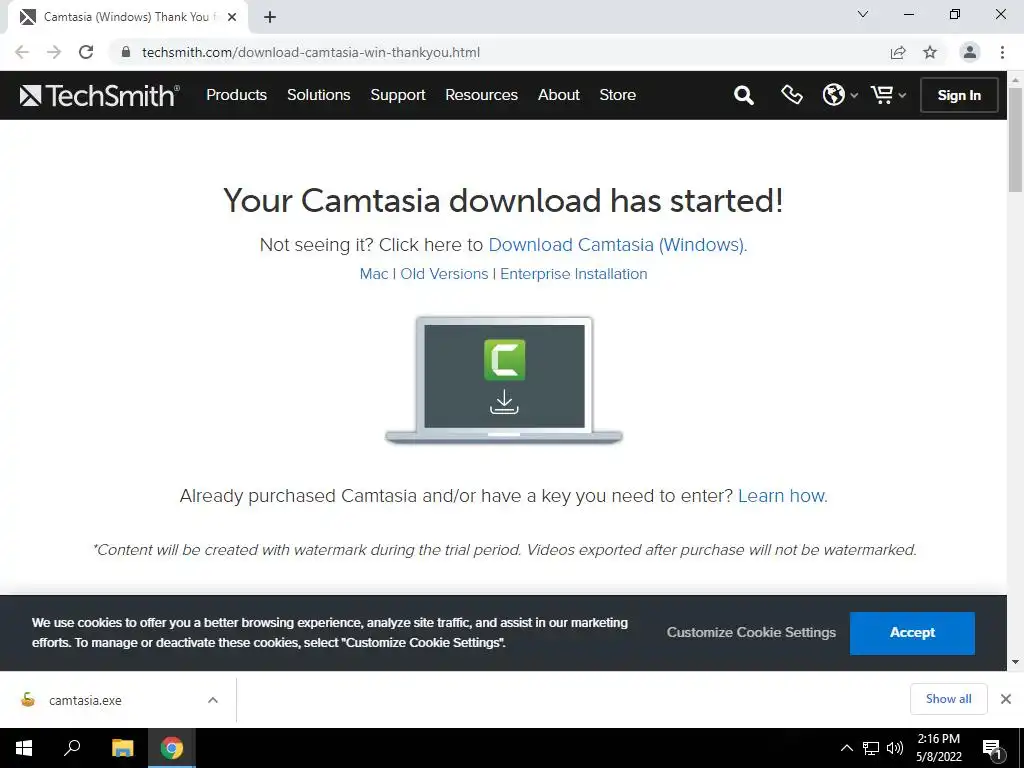Open the Support menu
Image resolution: width=1024 pixels, height=768 pixels.
[398, 95]
